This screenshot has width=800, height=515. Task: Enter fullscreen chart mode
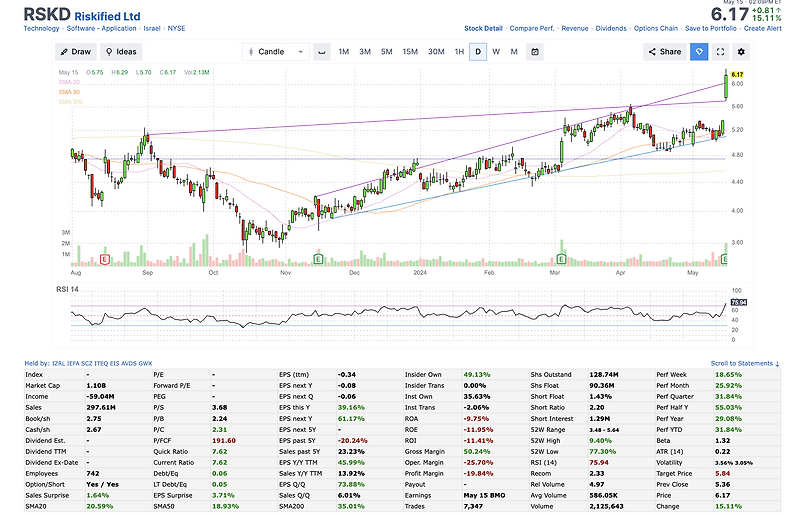(x=720, y=52)
